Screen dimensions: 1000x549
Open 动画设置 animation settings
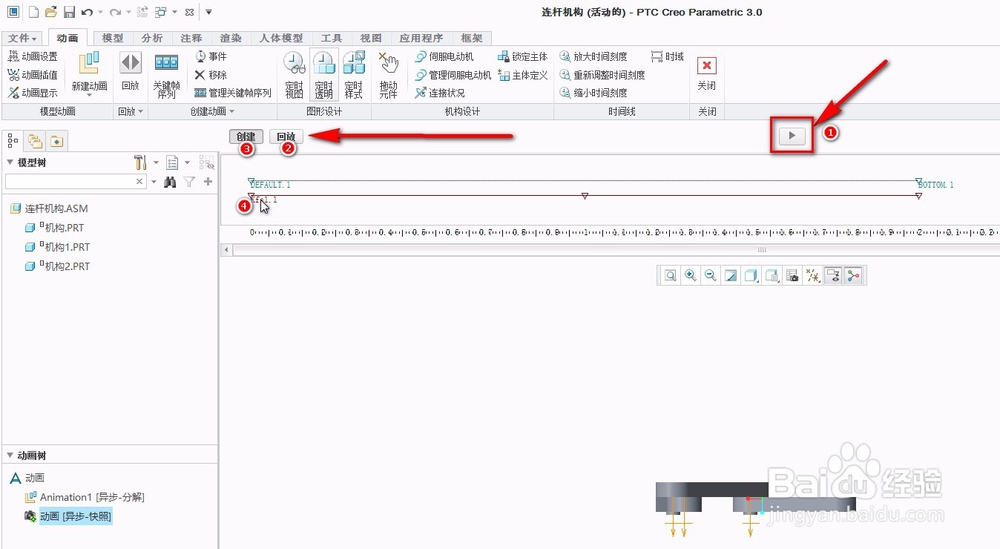[x=33, y=57]
